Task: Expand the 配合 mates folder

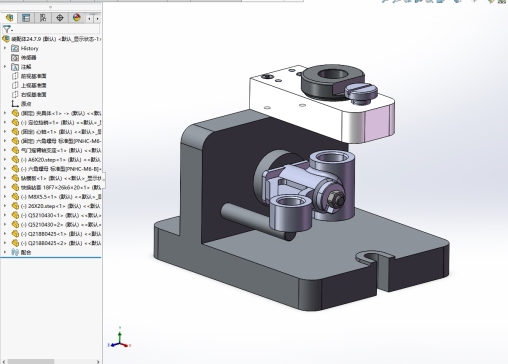Action: (x=5, y=252)
